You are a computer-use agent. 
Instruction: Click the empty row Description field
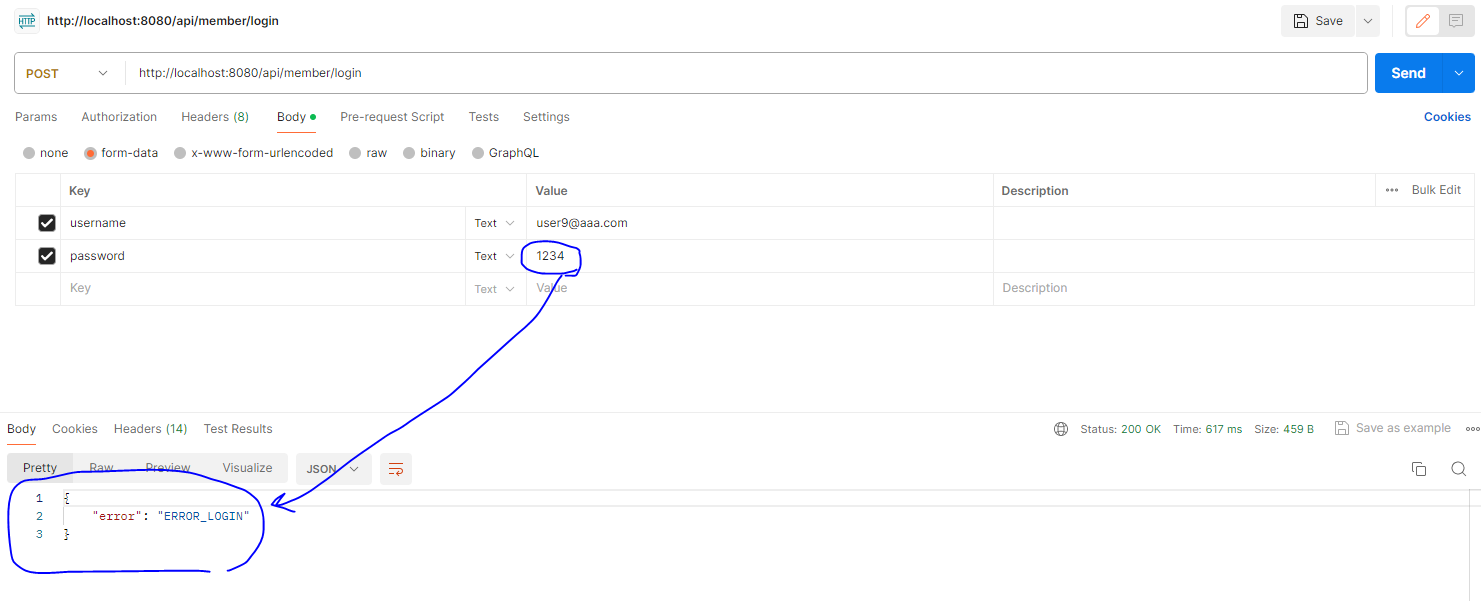(x=1234, y=288)
